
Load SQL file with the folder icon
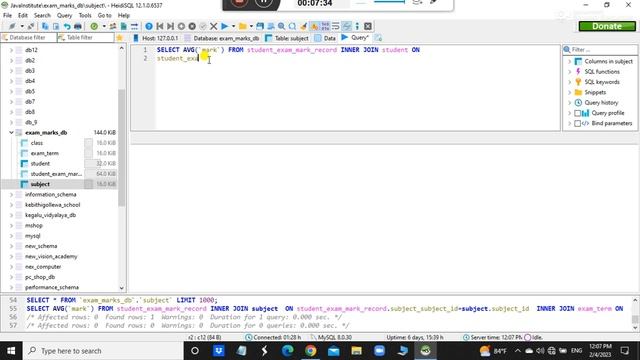243,26
